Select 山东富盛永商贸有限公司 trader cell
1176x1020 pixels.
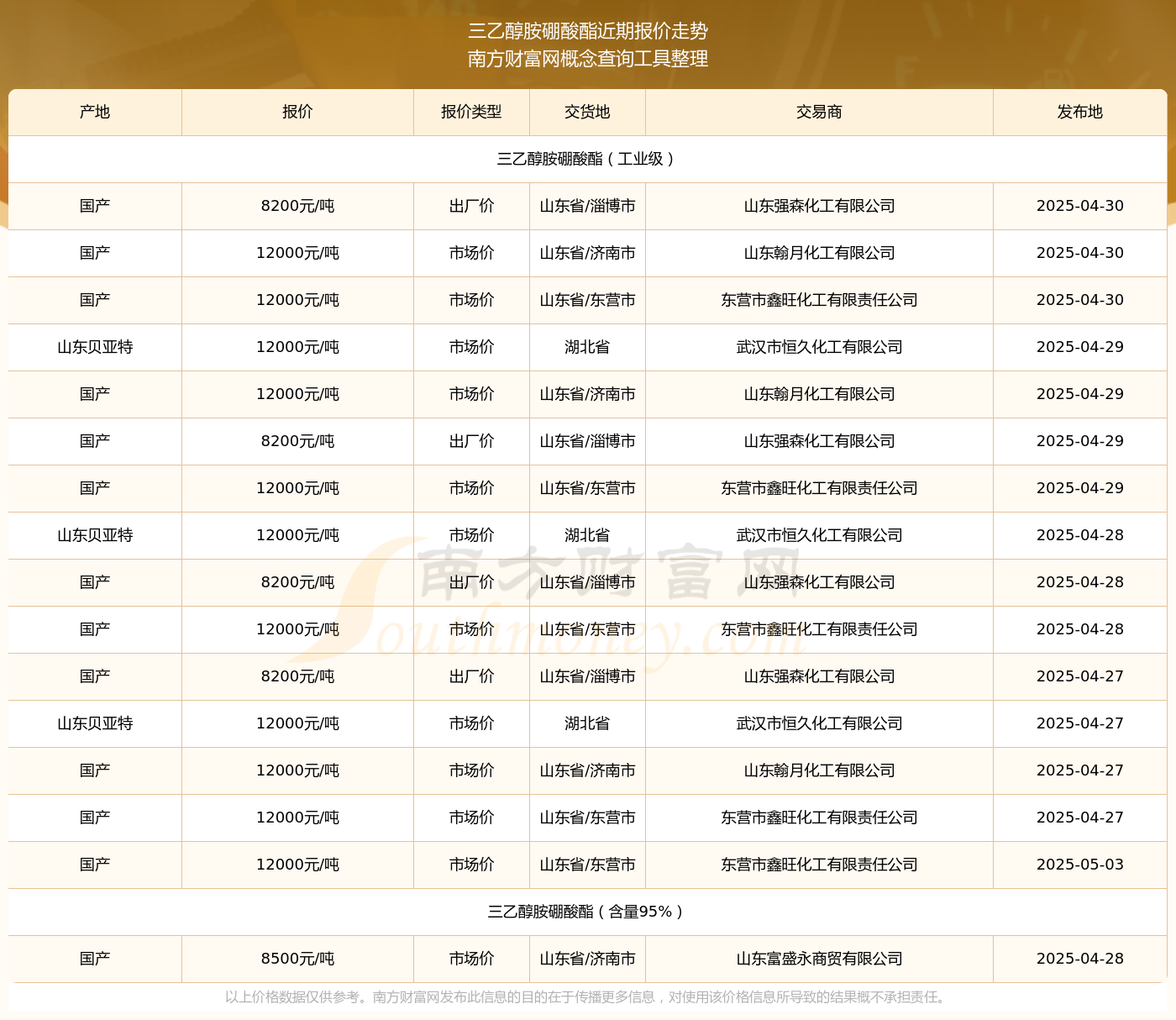click(x=819, y=959)
